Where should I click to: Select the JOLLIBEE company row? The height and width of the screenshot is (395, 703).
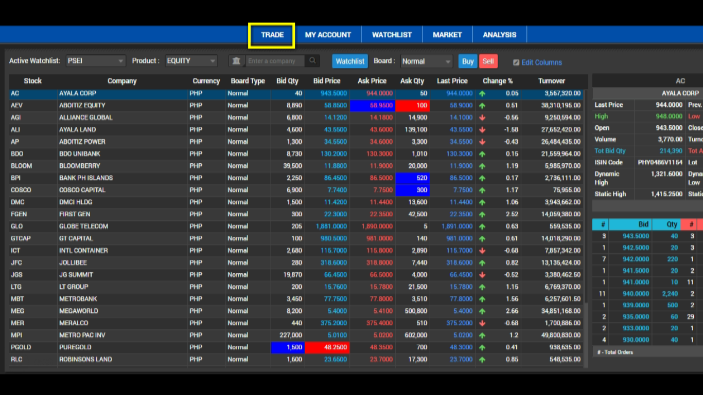pyautogui.click(x=296, y=263)
